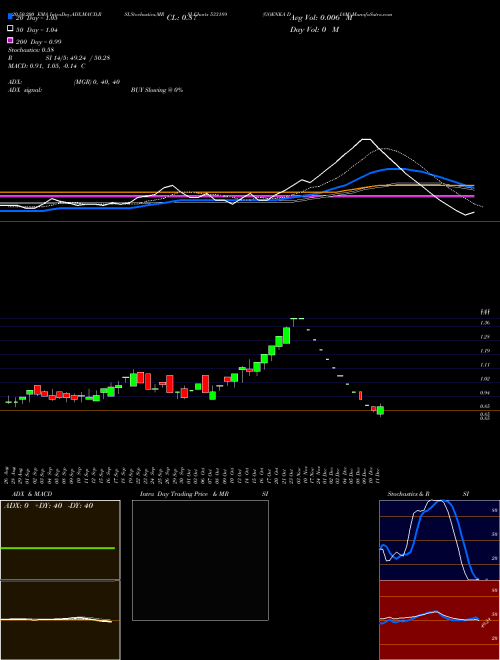Click the 'Stochastics: 0.58' reading
Screen dimensions: 500x660
tap(31, 50)
